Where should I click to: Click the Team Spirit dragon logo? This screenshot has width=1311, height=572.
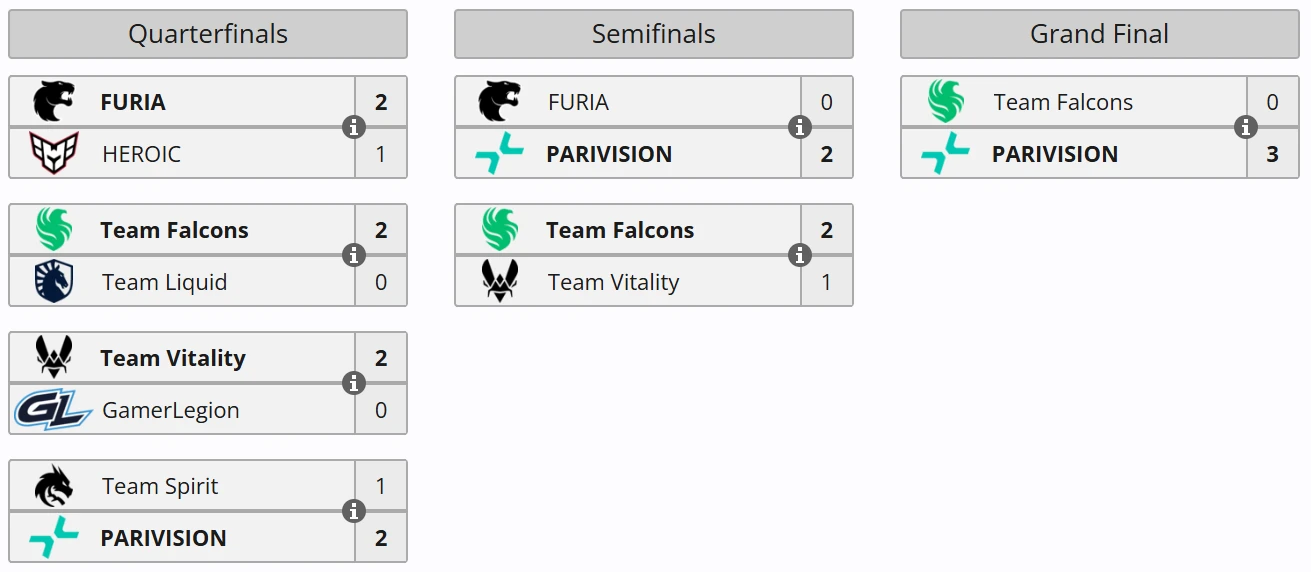(54, 486)
